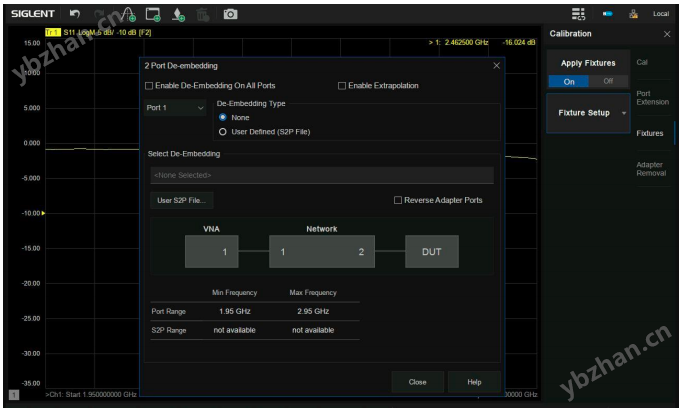Click the Port Range row label
This screenshot has height=413, width=683.
pyautogui.click(x=169, y=311)
